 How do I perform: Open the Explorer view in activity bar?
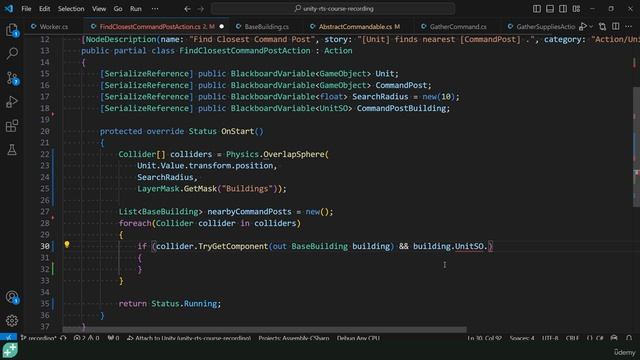[12, 30]
